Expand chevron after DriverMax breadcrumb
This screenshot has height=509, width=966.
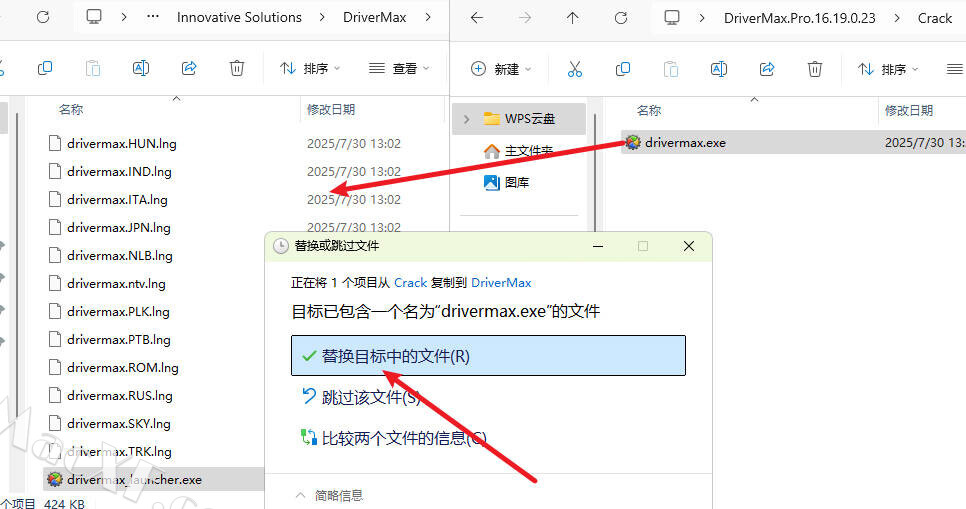[428, 17]
